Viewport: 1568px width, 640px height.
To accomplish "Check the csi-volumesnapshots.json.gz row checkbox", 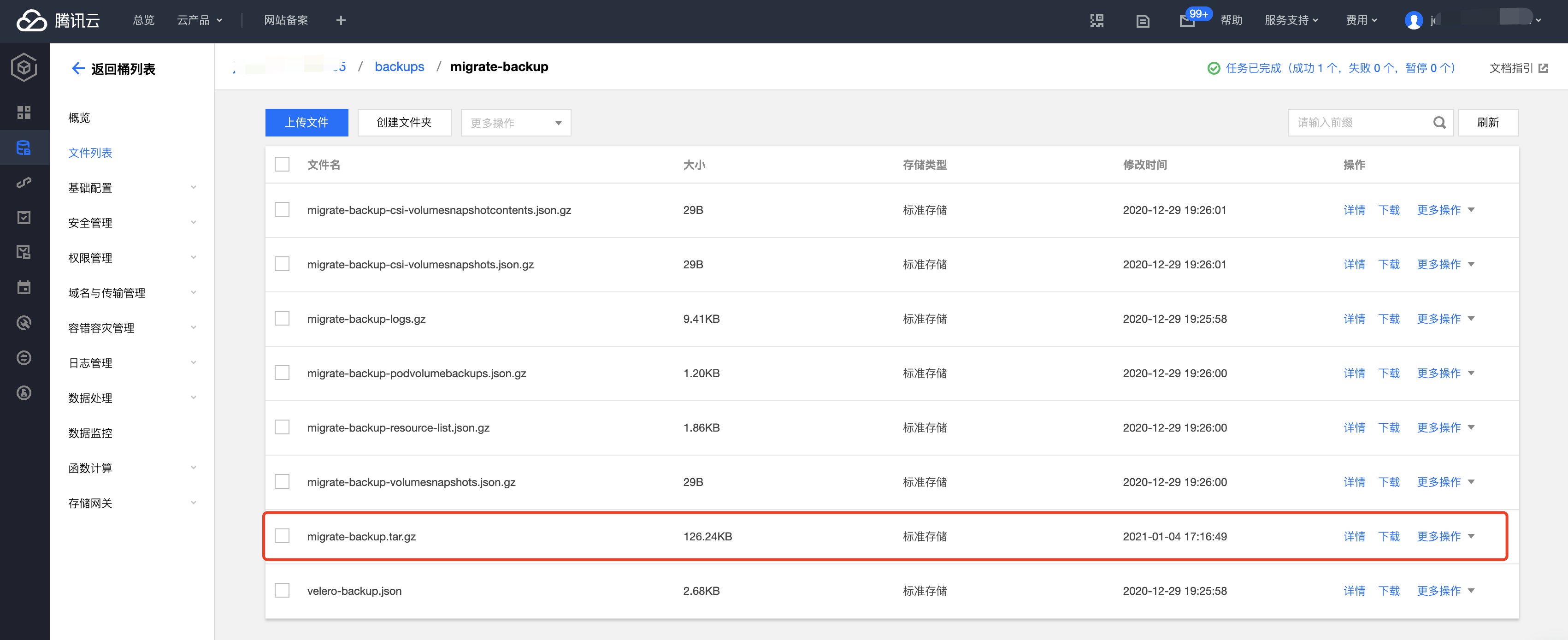I will point(282,264).
